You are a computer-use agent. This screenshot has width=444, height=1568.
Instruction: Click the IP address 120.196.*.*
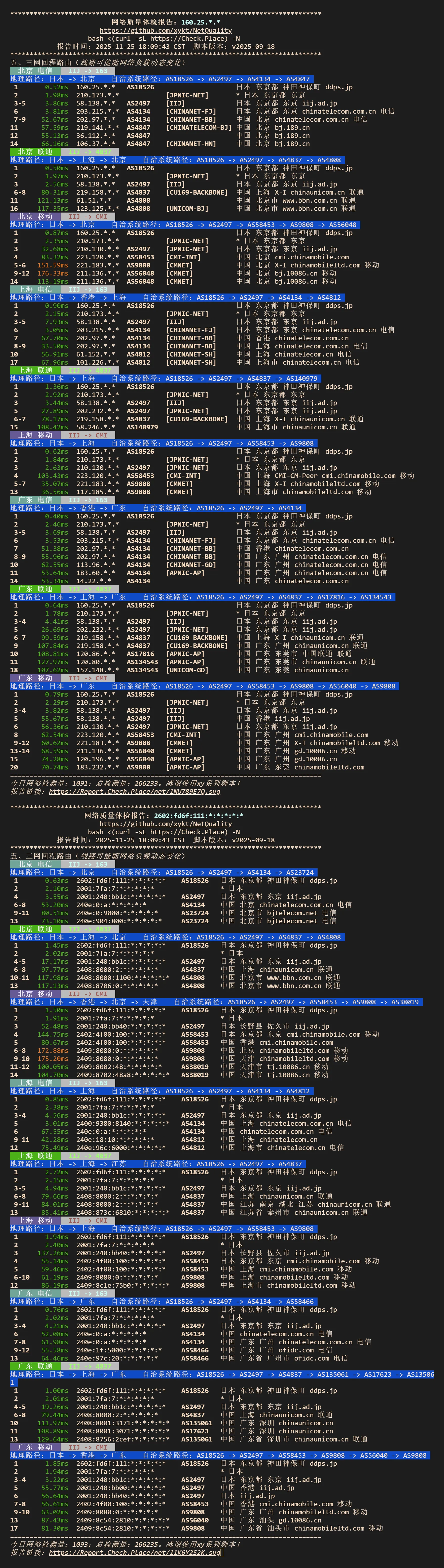[97, 759]
